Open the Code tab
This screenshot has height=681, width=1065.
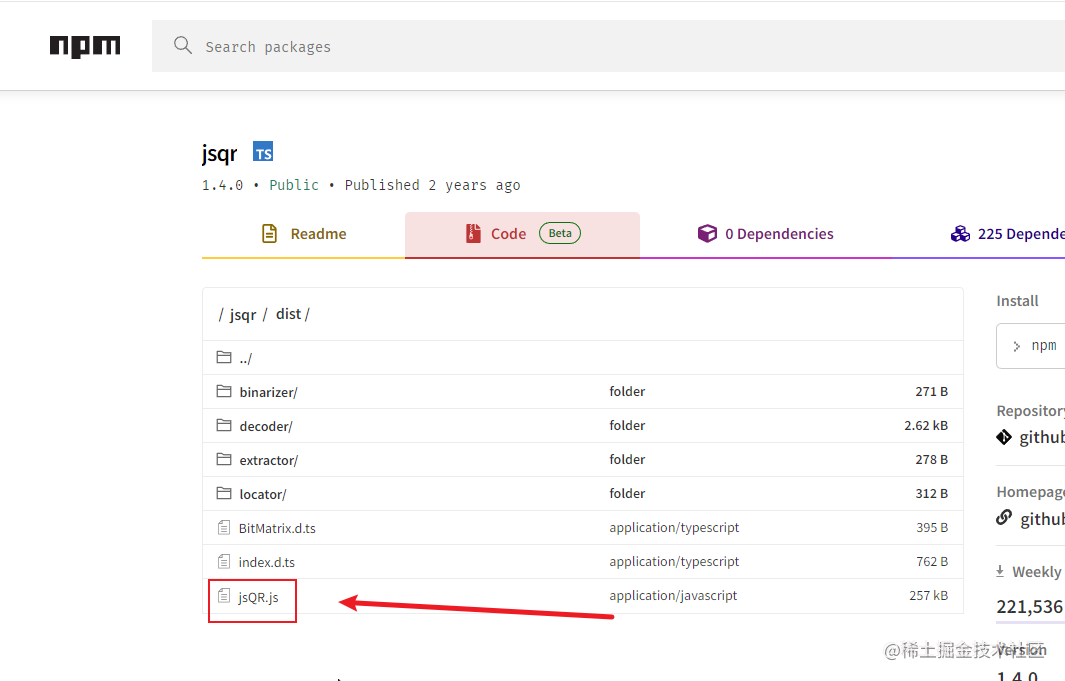coord(522,234)
